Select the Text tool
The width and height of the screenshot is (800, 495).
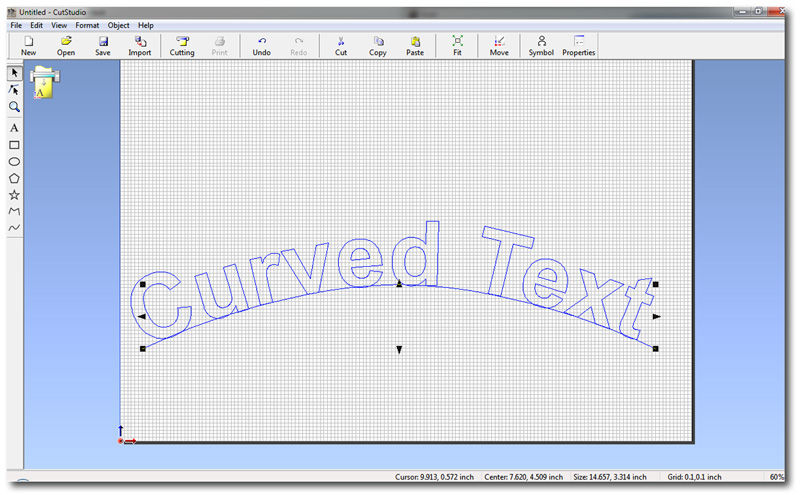[15, 128]
